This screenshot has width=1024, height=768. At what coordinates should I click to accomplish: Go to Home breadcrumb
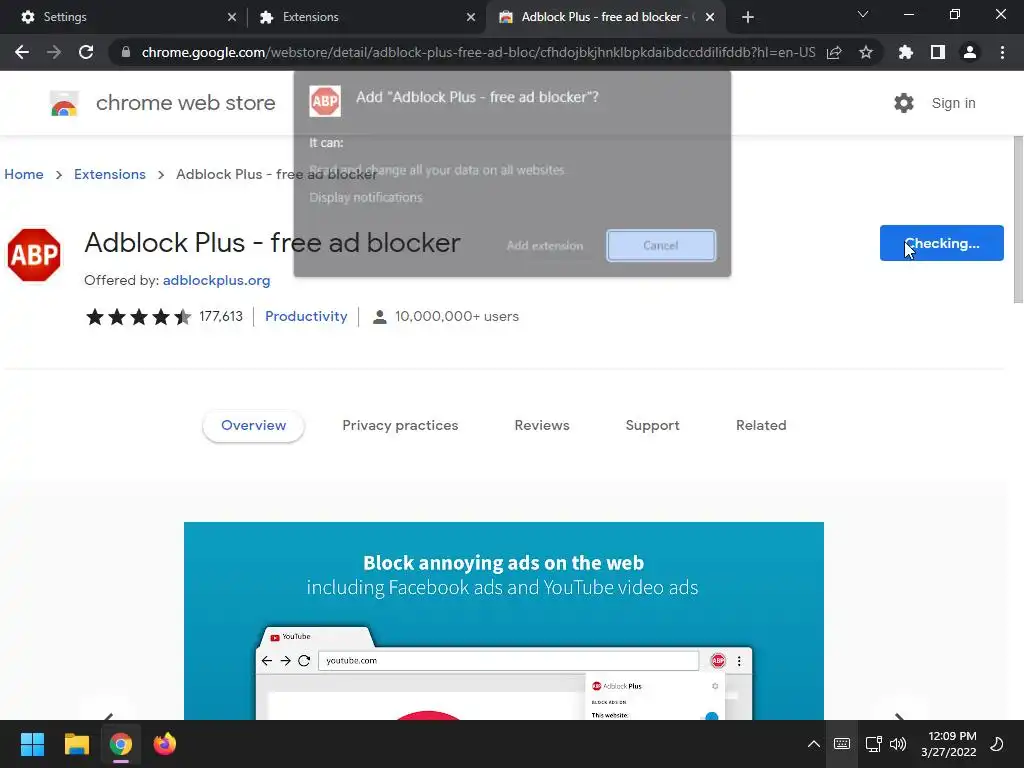[24, 174]
